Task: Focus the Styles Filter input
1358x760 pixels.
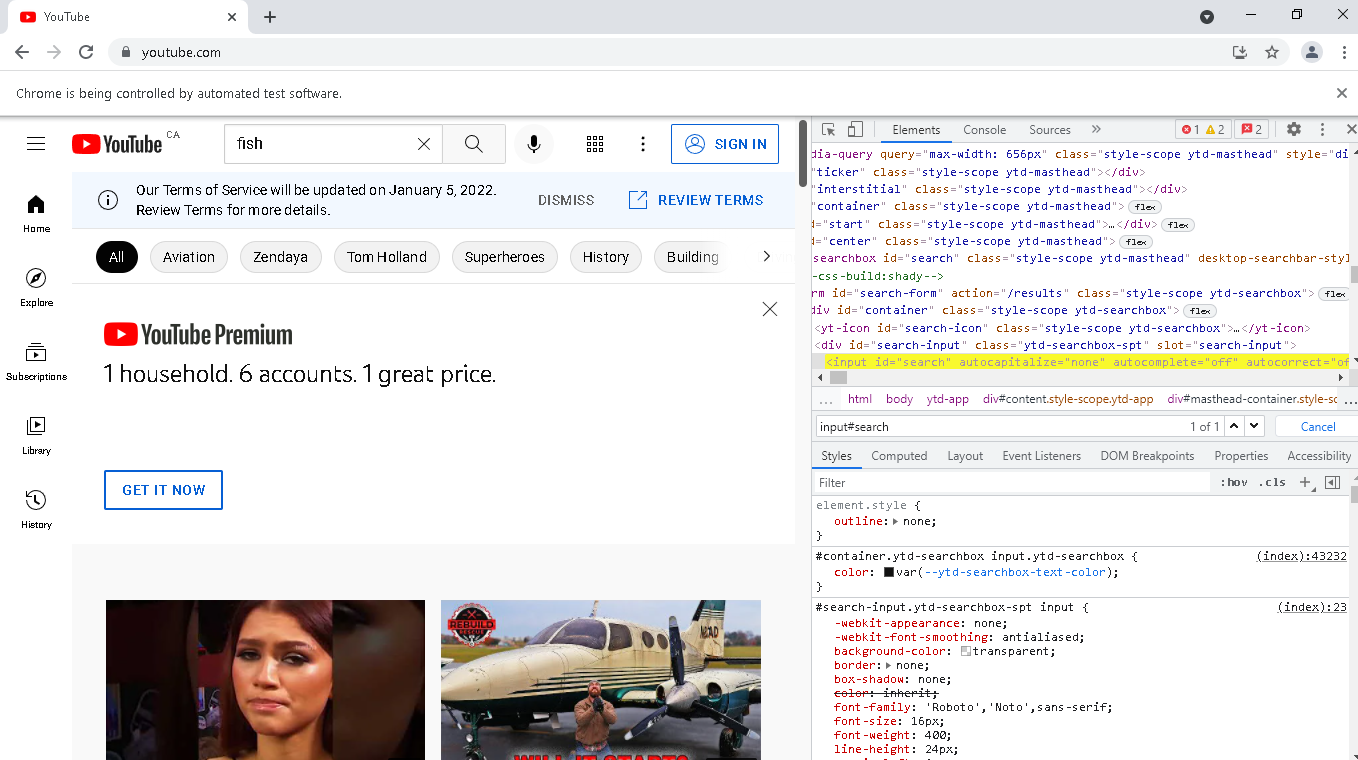Action: pos(1012,482)
